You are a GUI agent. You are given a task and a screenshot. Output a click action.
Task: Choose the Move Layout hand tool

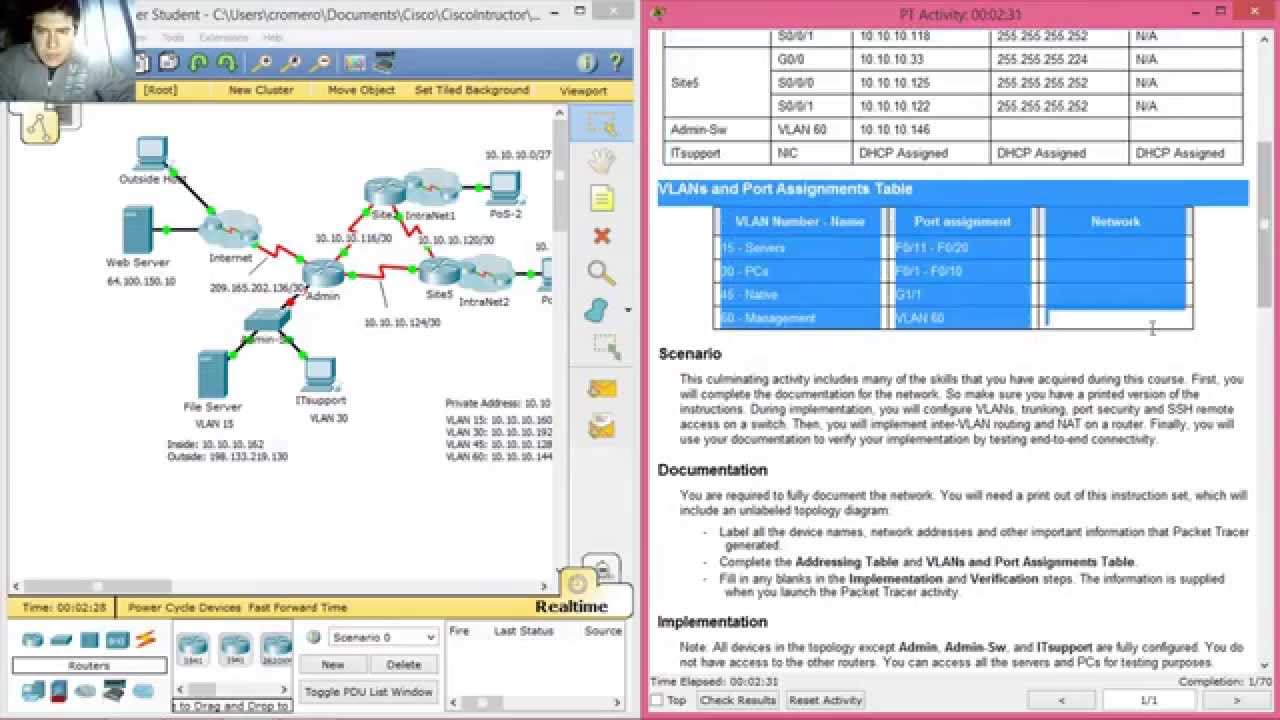click(601, 161)
